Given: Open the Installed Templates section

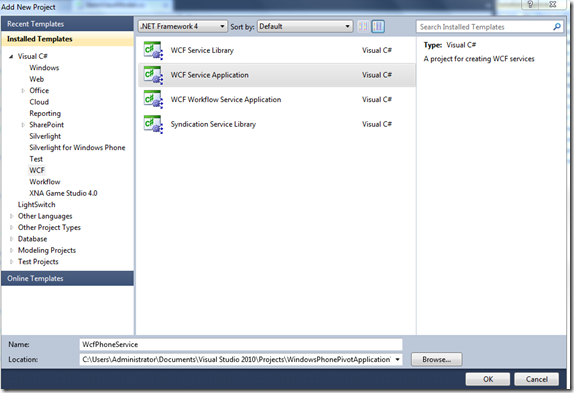Looking at the screenshot, I should (67, 39).
